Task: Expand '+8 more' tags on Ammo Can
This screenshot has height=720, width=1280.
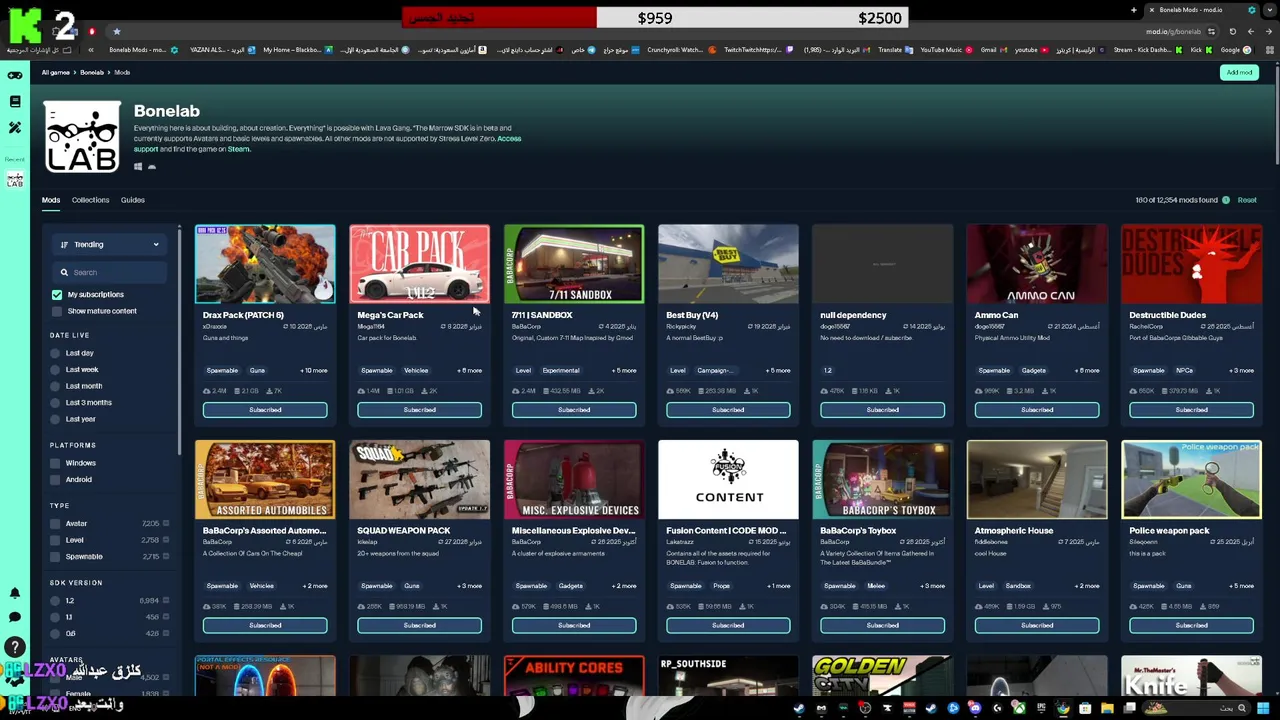Action: click(x=1086, y=371)
